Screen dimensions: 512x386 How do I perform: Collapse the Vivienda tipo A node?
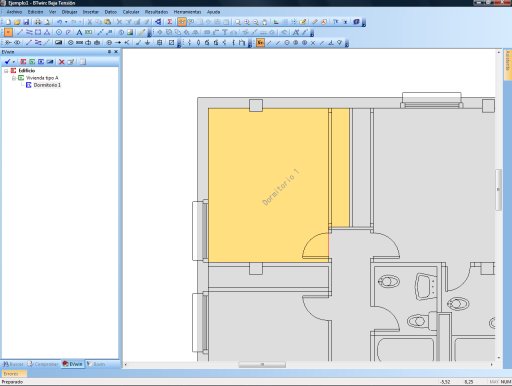(x=14, y=78)
